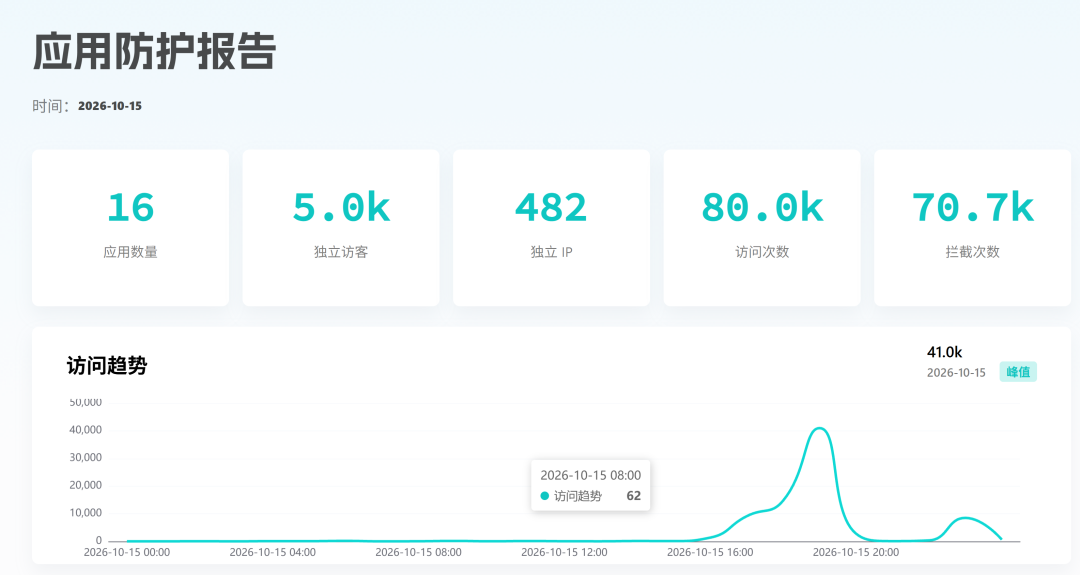Viewport: 1080px width, 575px height.
Task: Click the 应用防护报告 page title
Action: click(154, 52)
